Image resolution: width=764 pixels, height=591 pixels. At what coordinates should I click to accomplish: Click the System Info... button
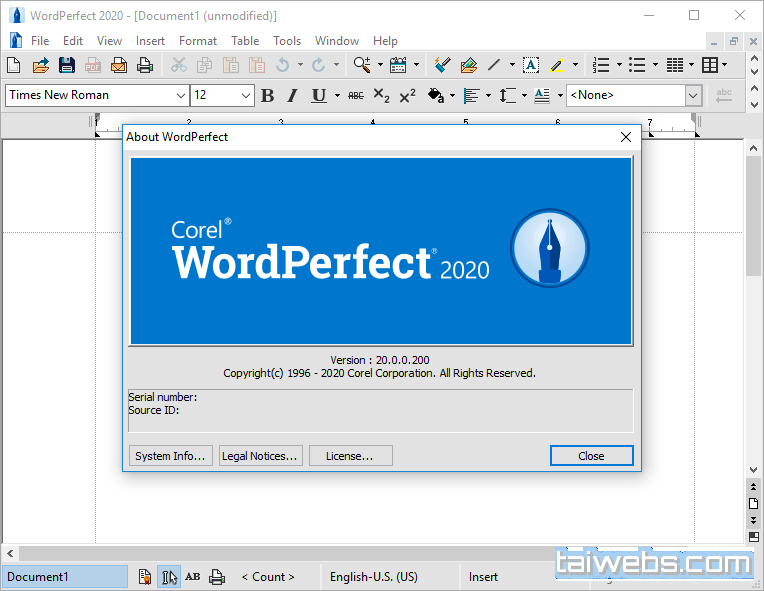[x=171, y=456]
